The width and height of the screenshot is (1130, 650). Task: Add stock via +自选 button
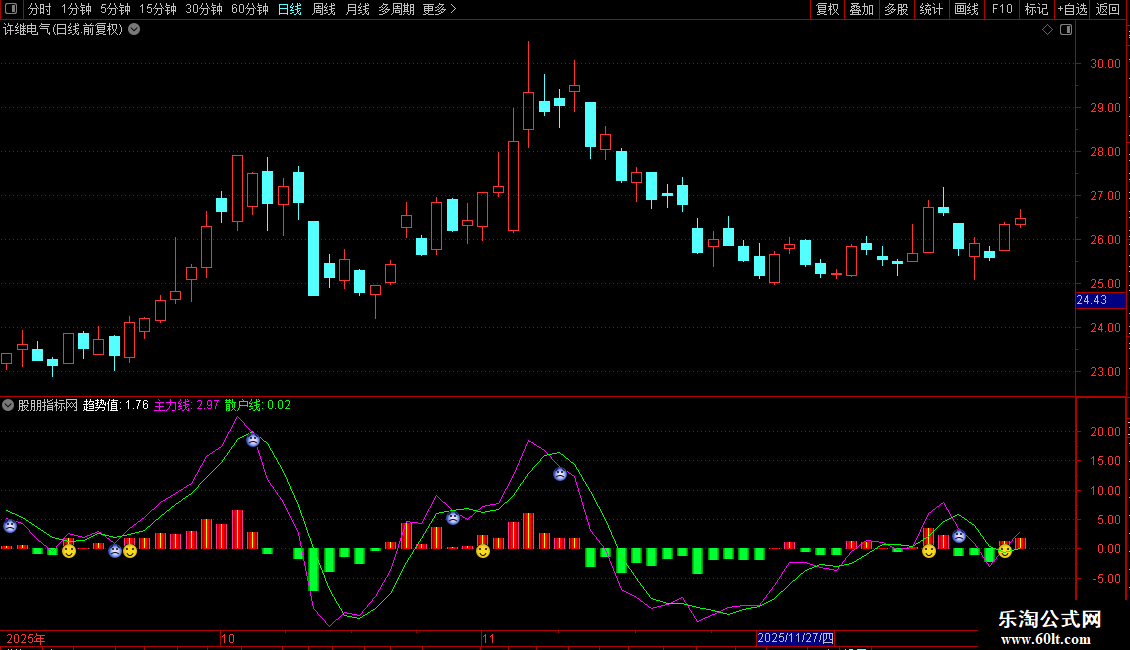tap(1072, 9)
